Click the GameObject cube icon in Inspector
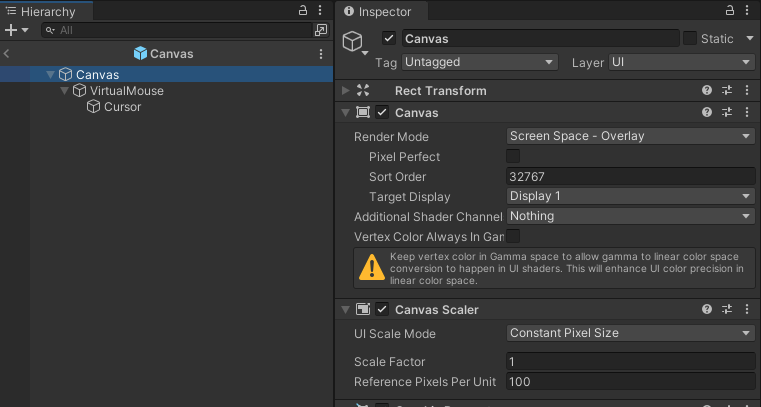 (353, 41)
